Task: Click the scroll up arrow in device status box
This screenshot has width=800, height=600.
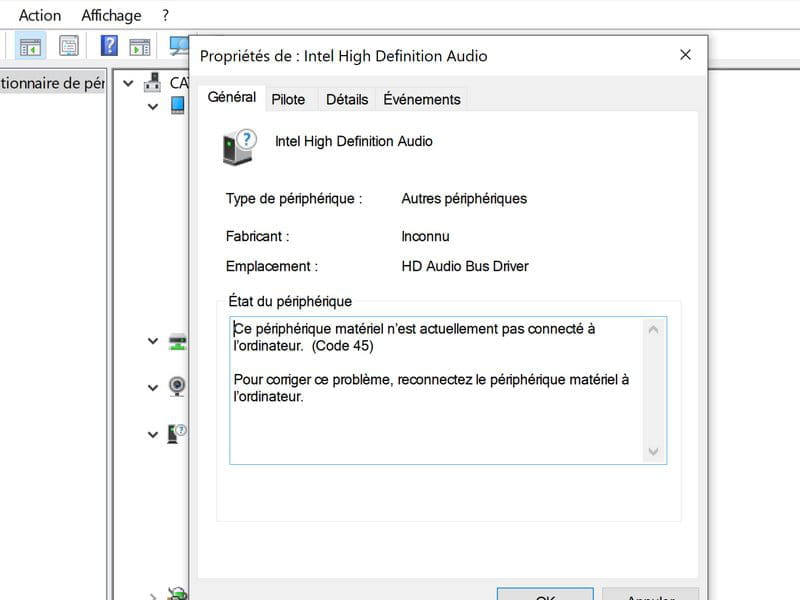Action: (653, 330)
